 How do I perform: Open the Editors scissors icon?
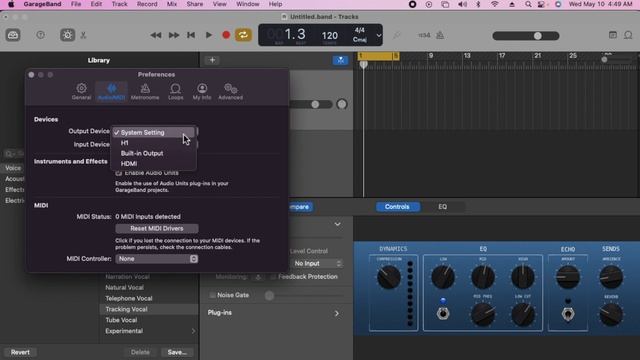[x=83, y=35]
